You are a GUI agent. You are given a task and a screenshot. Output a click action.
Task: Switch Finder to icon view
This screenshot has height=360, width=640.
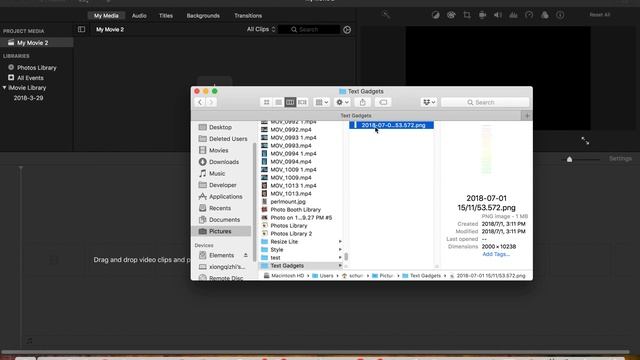click(266, 102)
